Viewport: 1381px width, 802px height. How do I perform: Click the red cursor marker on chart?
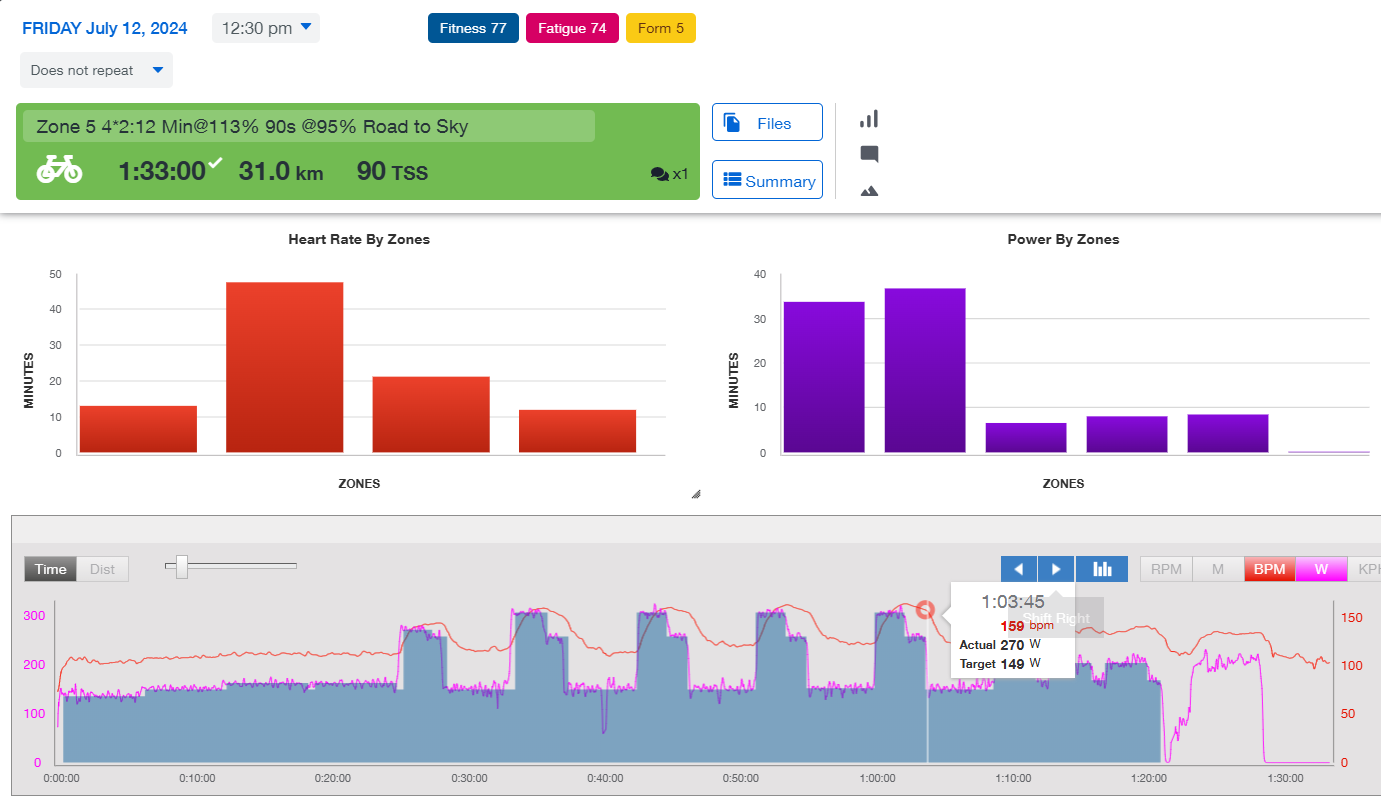click(925, 609)
